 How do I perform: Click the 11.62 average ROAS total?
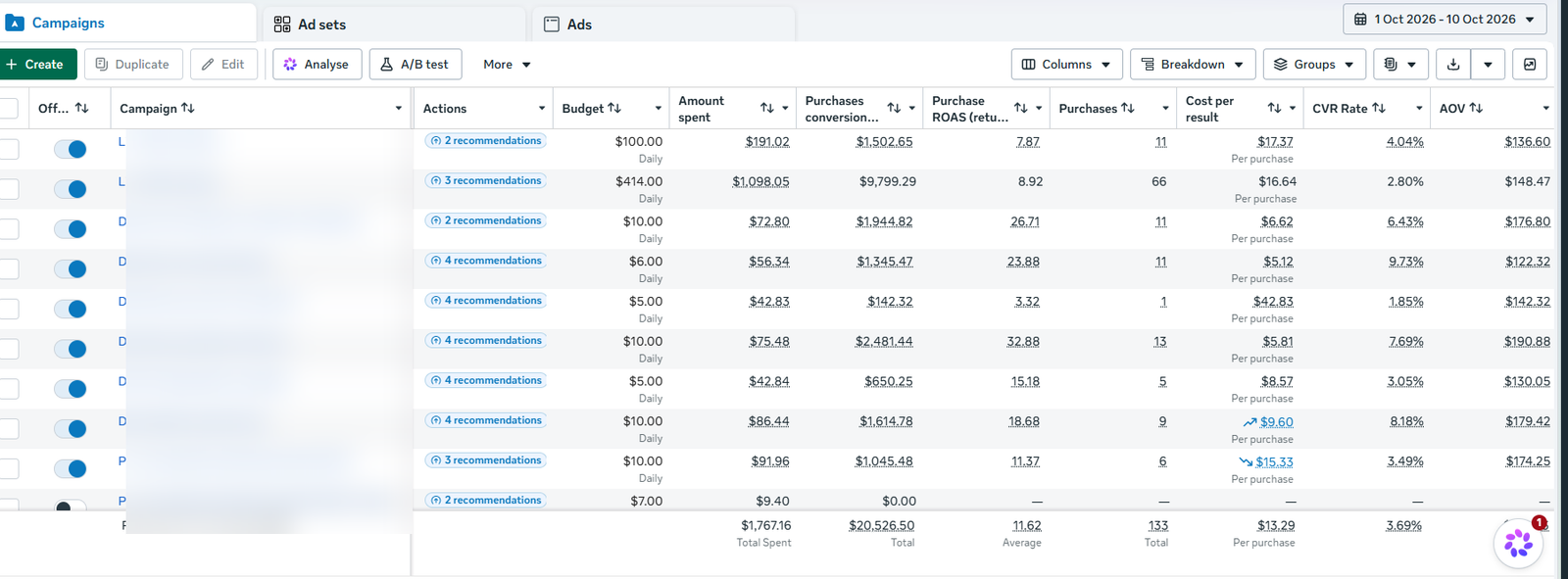pos(1027,526)
